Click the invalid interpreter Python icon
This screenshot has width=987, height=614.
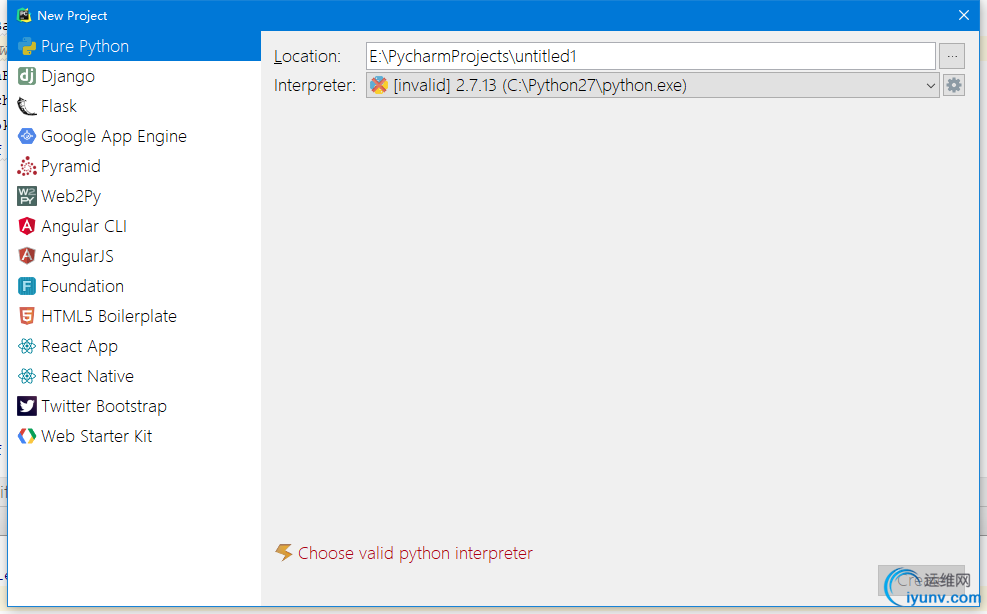click(x=379, y=85)
